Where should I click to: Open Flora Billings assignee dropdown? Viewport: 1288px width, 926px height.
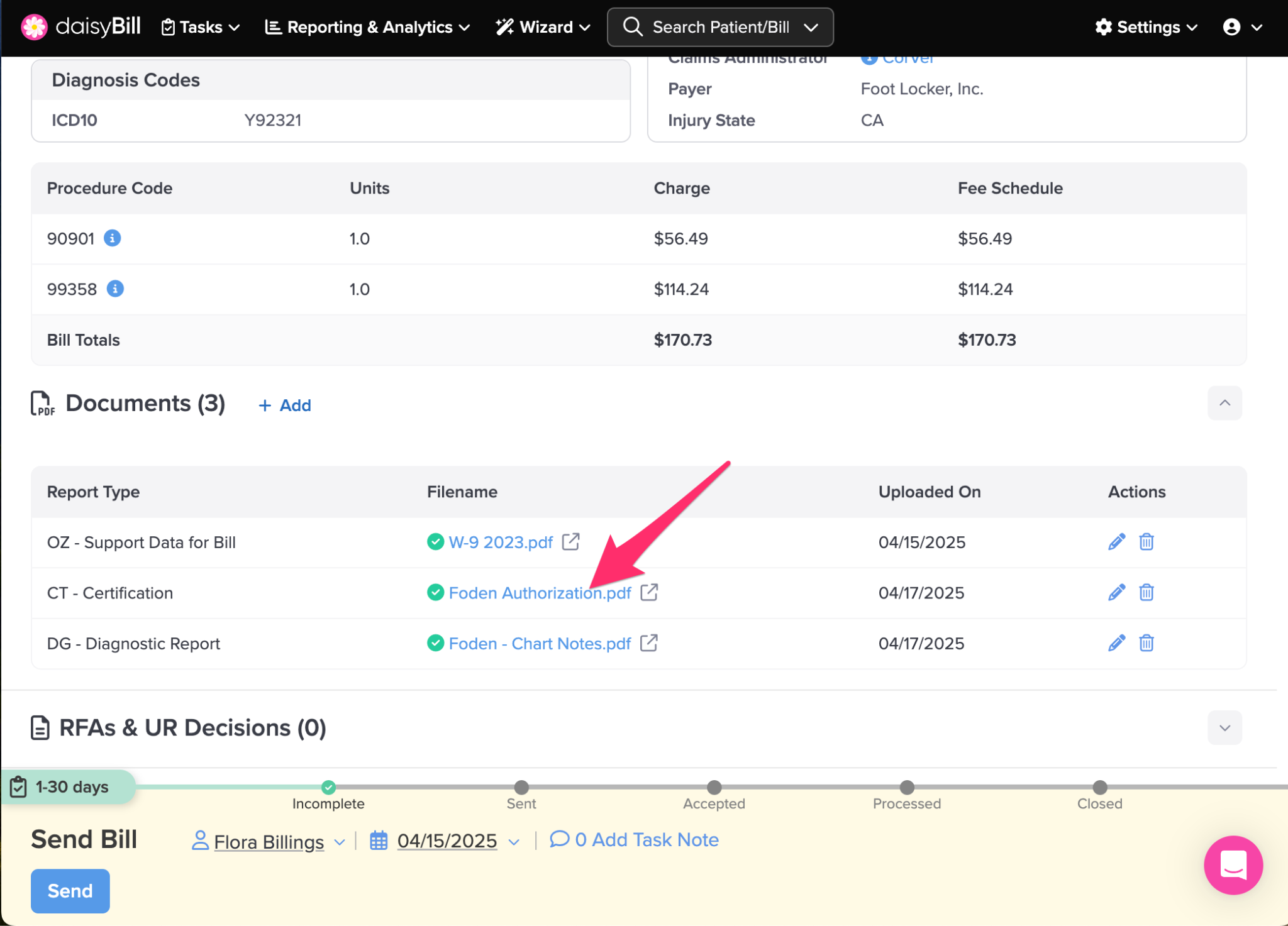click(269, 841)
